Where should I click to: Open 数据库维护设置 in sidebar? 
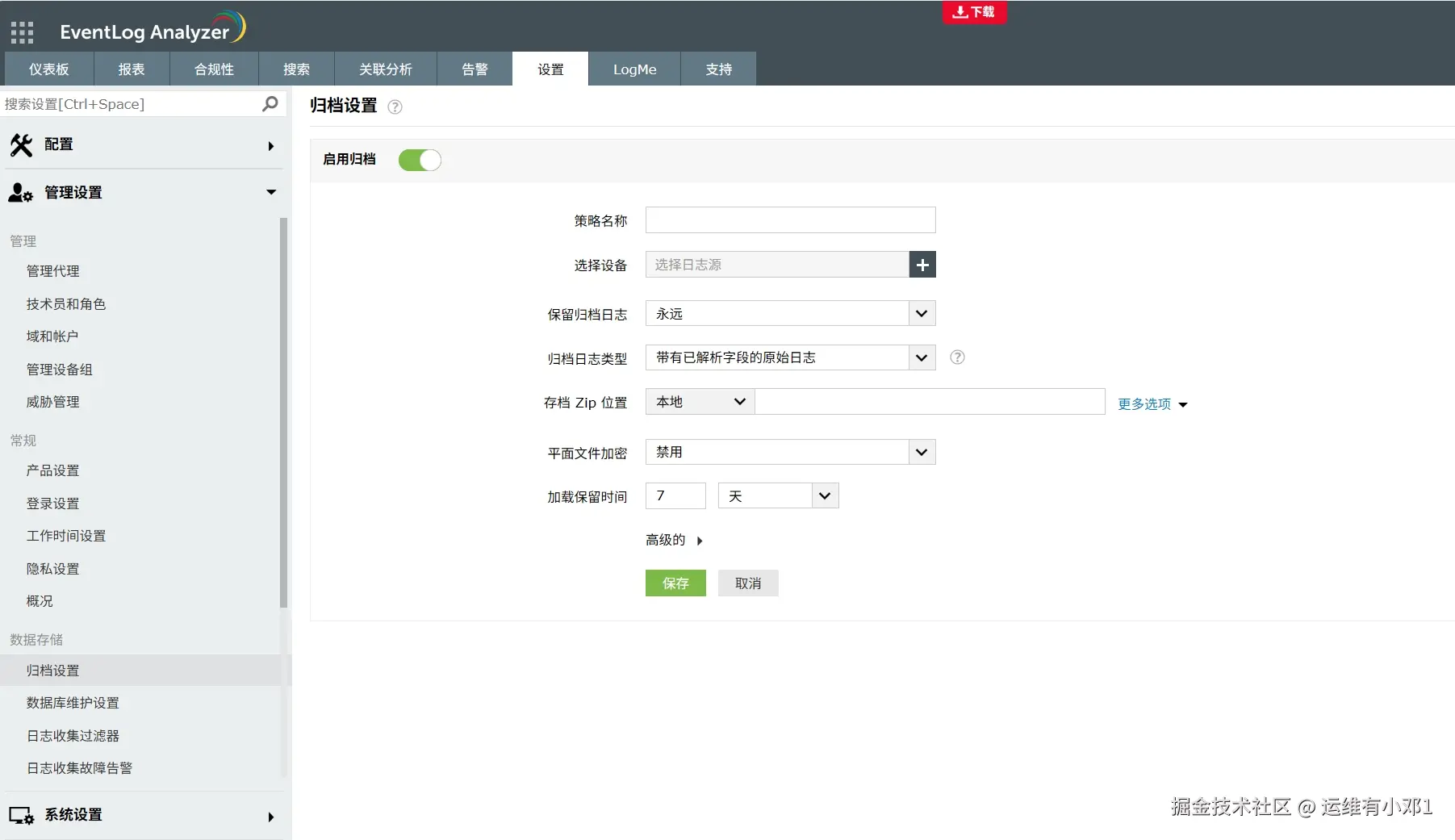[x=73, y=703]
